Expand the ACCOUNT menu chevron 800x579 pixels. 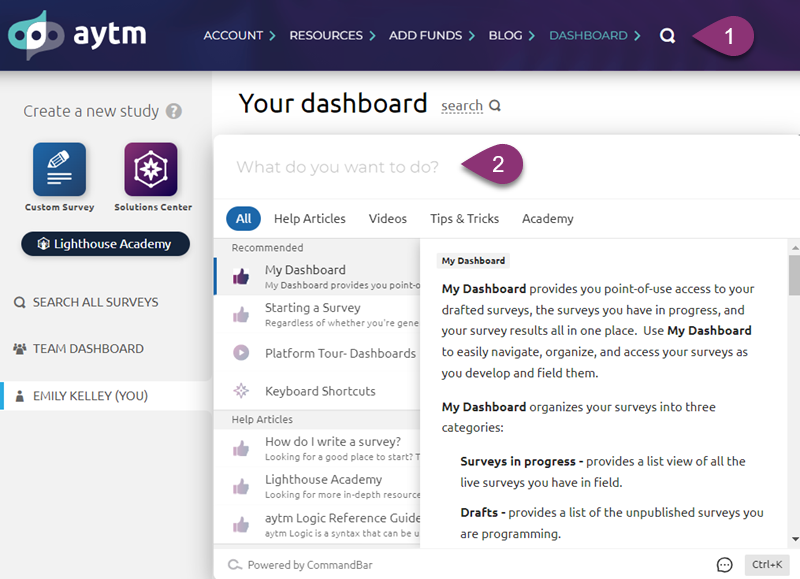point(272,36)
